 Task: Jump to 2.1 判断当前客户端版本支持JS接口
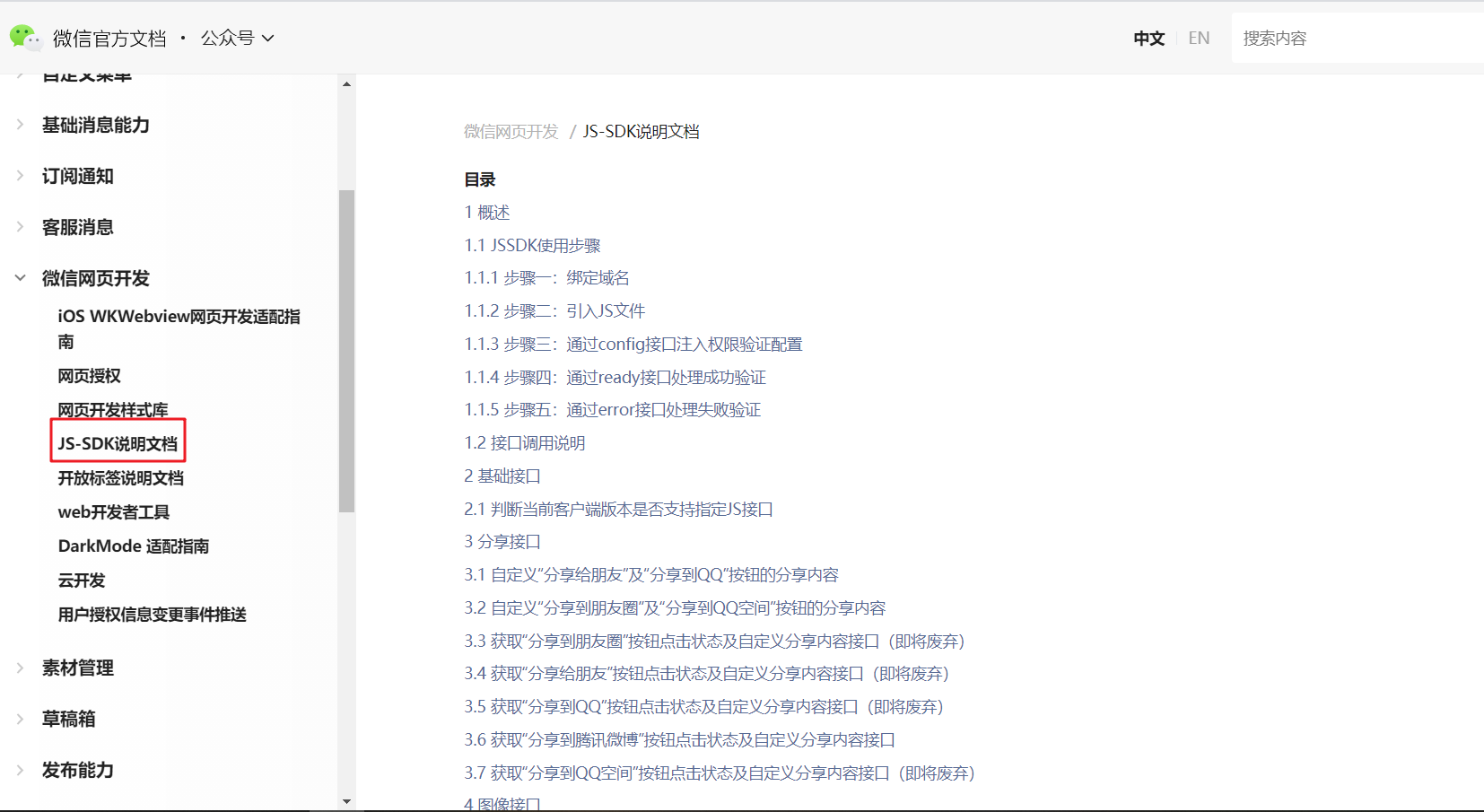pos(619,510)
